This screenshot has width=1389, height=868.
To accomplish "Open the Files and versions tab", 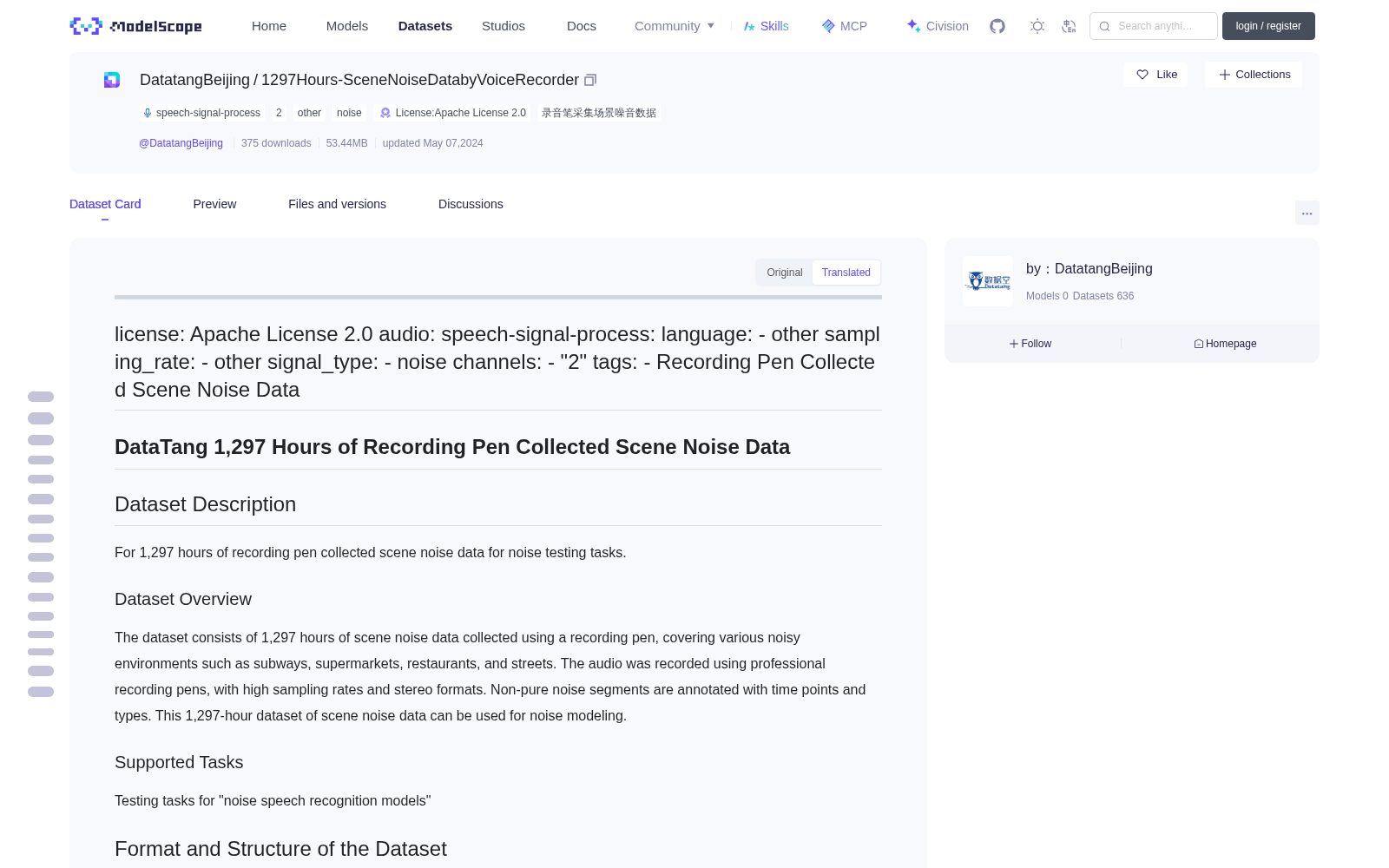I will pyautogui.click(x=337, y=204).
